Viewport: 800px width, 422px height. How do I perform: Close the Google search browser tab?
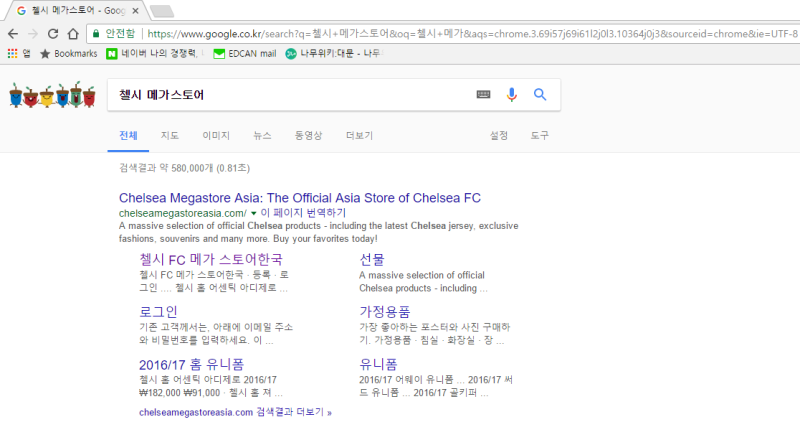coord(135,11)
